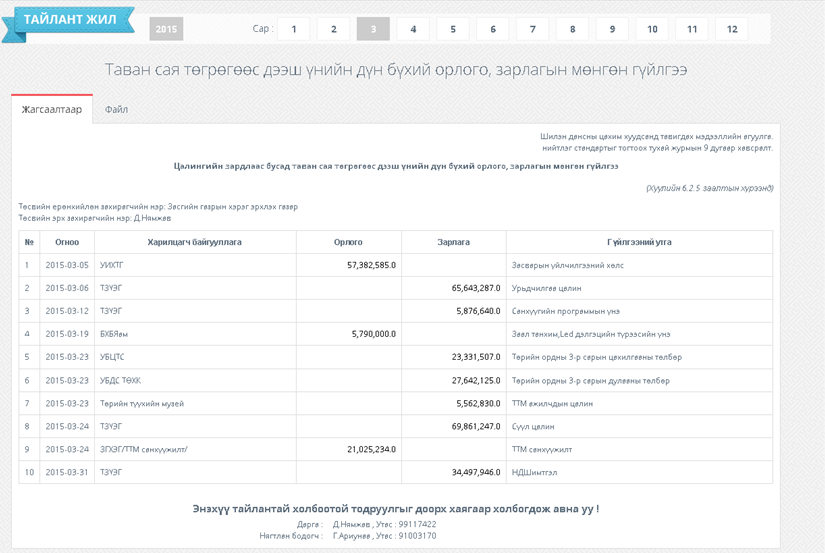Click the Гүйлгээний утга column header
The height and width of the screenshot is (553, 825).
click(x=639, y=242)
